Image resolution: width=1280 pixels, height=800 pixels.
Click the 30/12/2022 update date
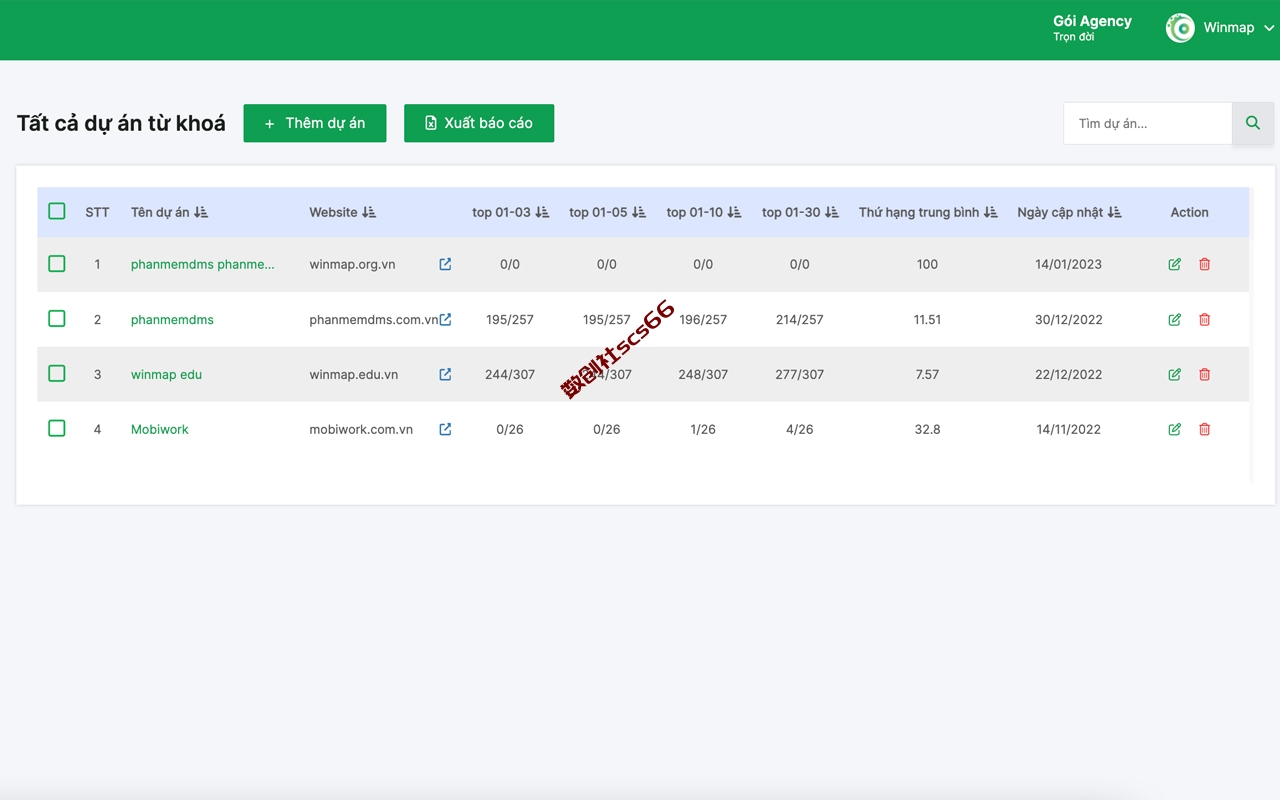[1068, 320]
